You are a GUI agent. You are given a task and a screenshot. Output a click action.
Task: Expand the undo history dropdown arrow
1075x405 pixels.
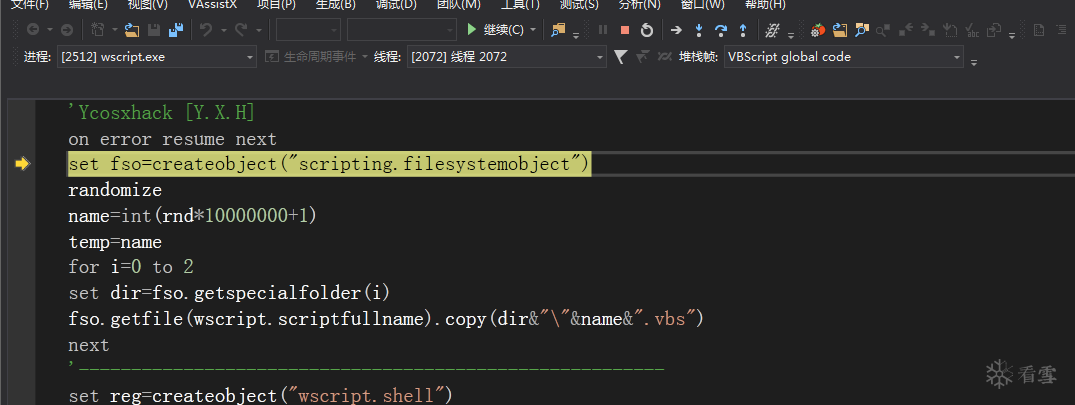tap(224, 30)
